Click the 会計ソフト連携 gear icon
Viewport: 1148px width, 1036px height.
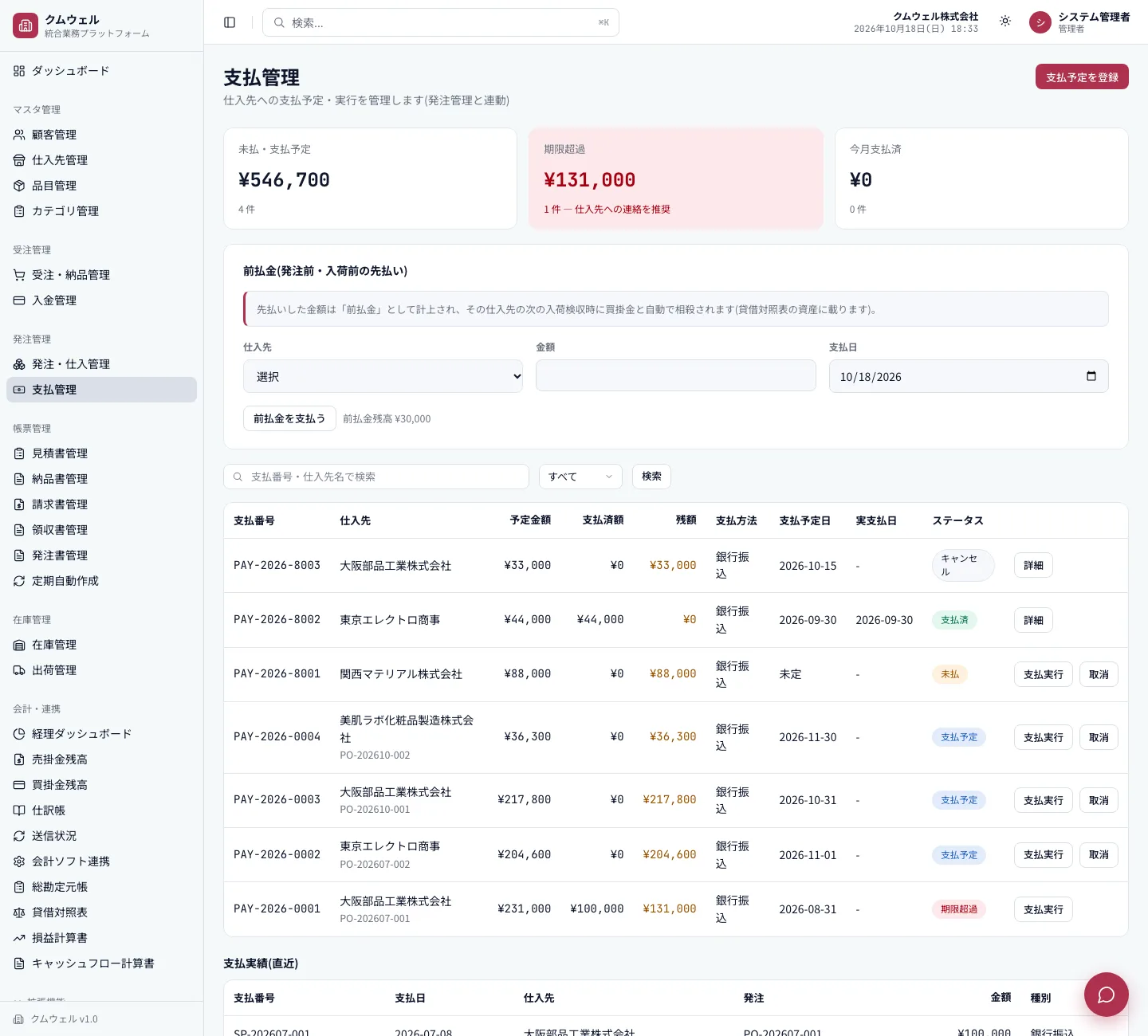(x=19, y=861)
